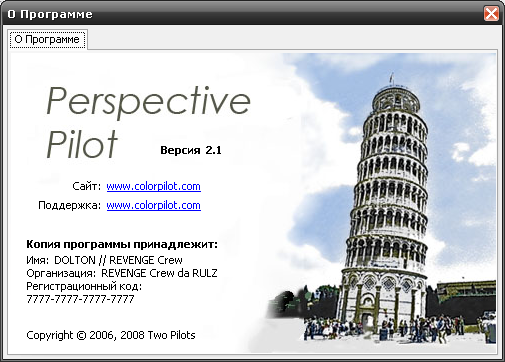Click the Perspective Pilot logo text

pos(148,122)
